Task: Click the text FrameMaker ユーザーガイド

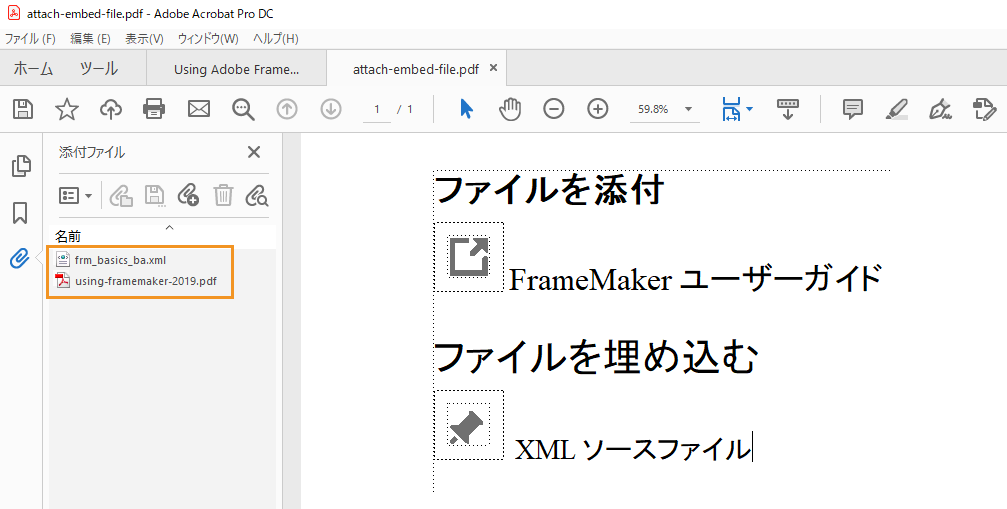Action: point(694,280)
